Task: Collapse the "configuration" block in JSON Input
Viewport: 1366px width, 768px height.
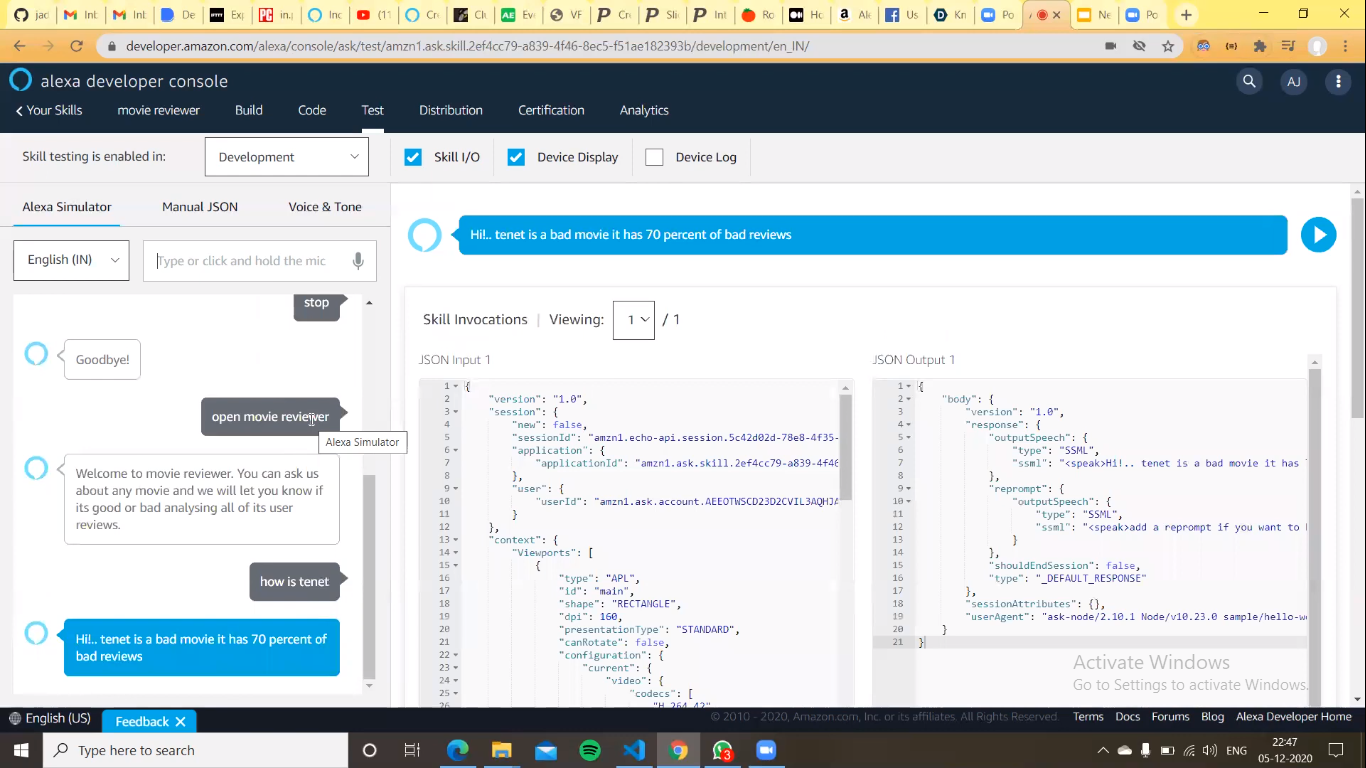Action: [x=456, y=655]
